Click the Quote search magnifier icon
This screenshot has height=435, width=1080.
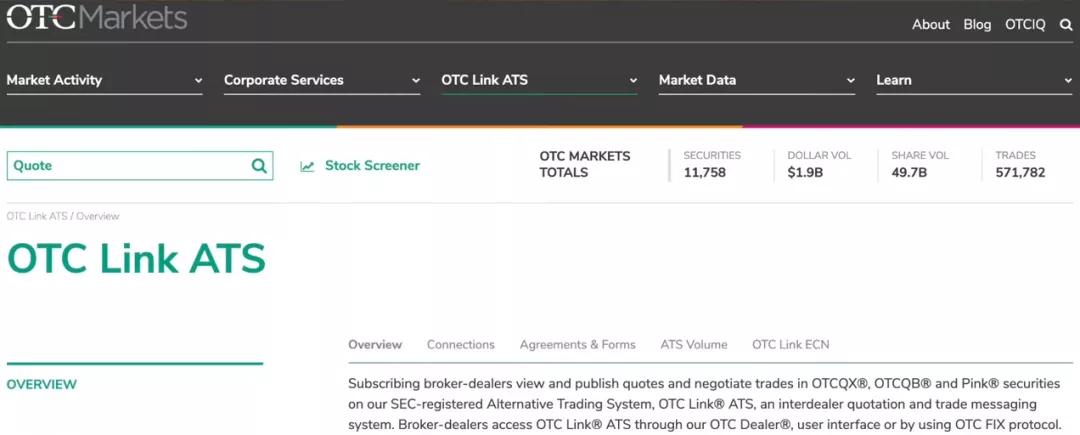point(259,166)
